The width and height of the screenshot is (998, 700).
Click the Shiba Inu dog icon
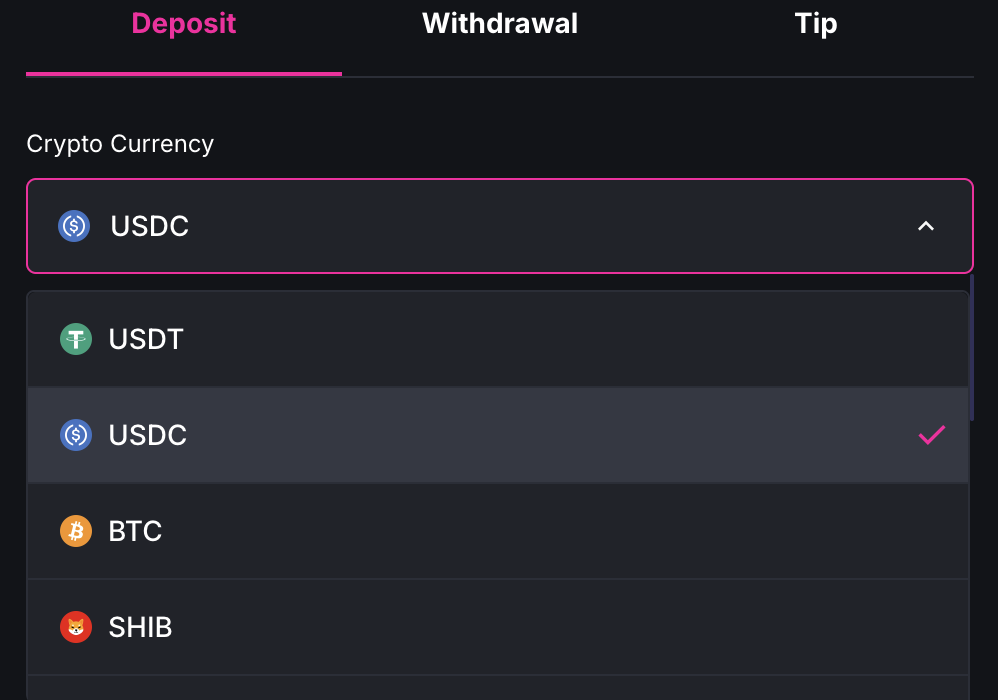click(76, 627)
